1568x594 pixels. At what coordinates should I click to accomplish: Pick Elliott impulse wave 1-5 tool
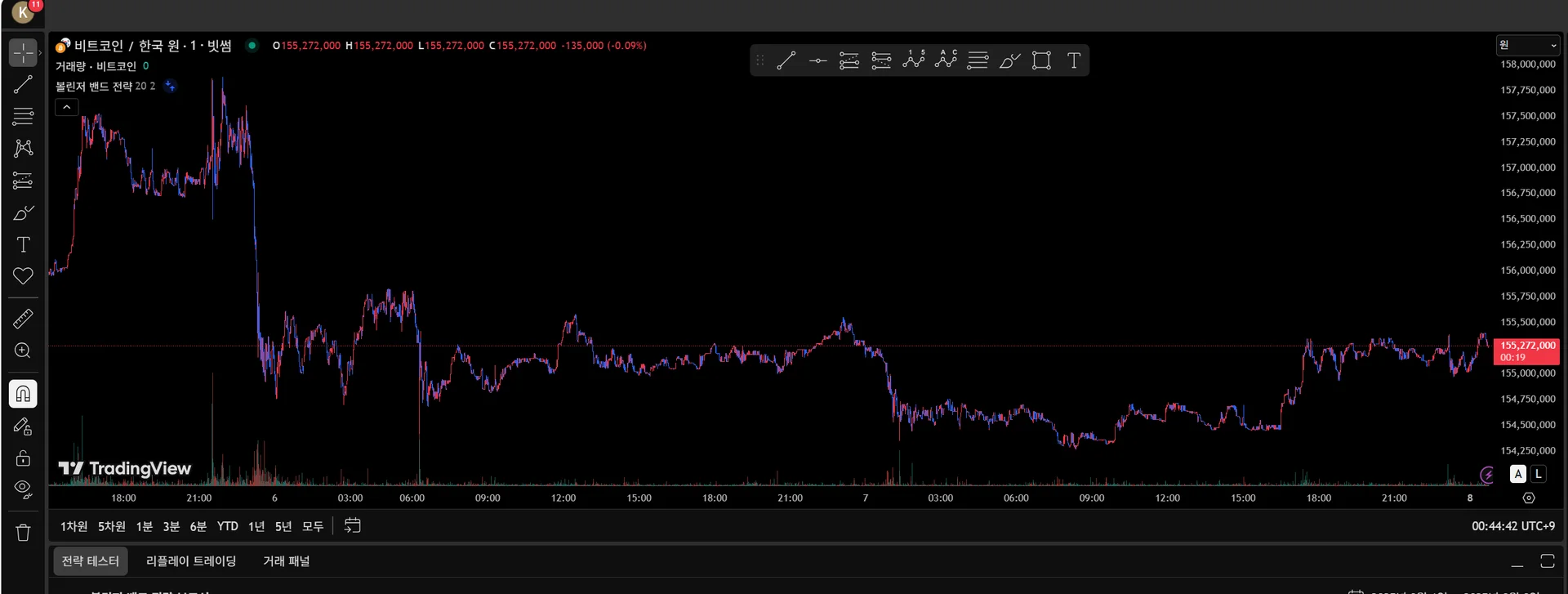click(x=914, y=60)
